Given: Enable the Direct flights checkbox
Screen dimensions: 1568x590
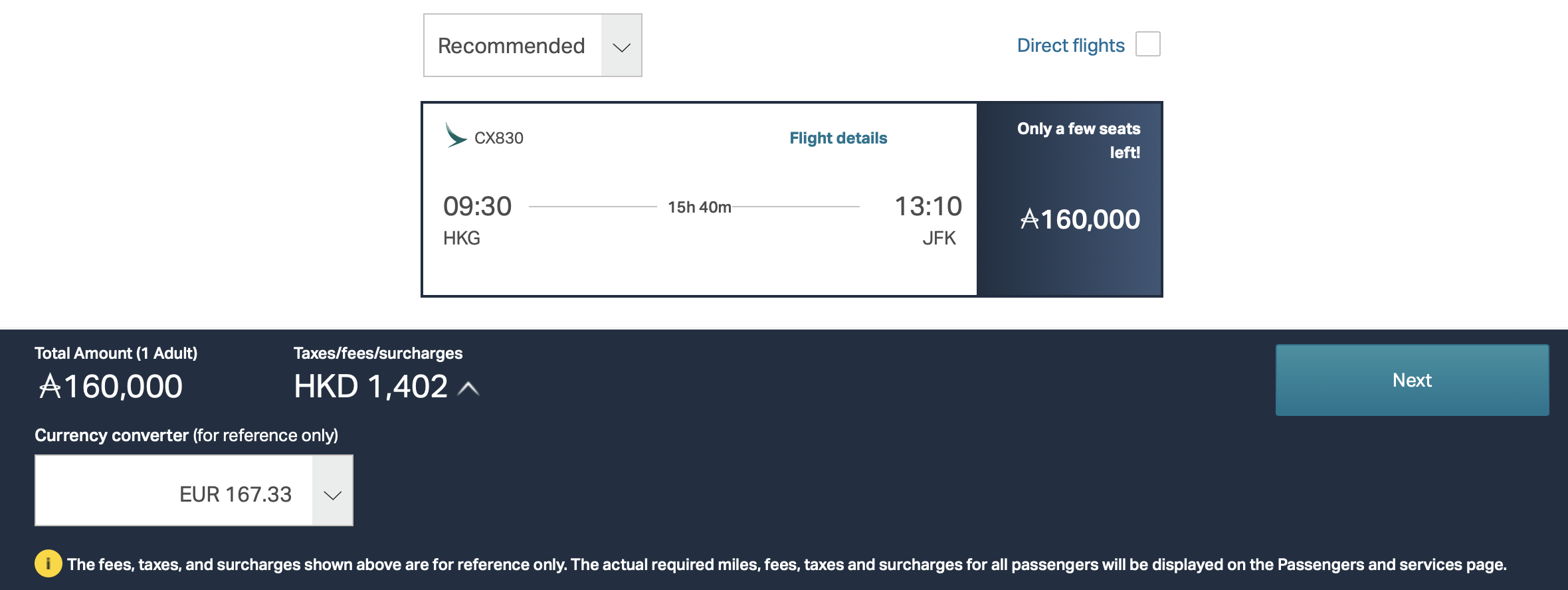Looking at the screenshot, I should (1147, 45).
